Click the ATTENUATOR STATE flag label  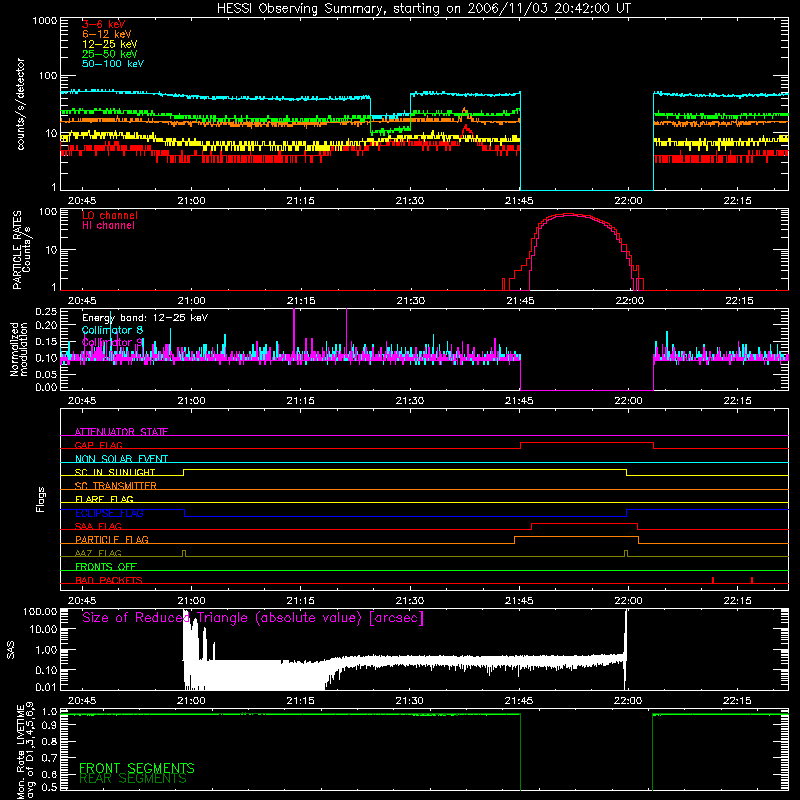[121, 432]
